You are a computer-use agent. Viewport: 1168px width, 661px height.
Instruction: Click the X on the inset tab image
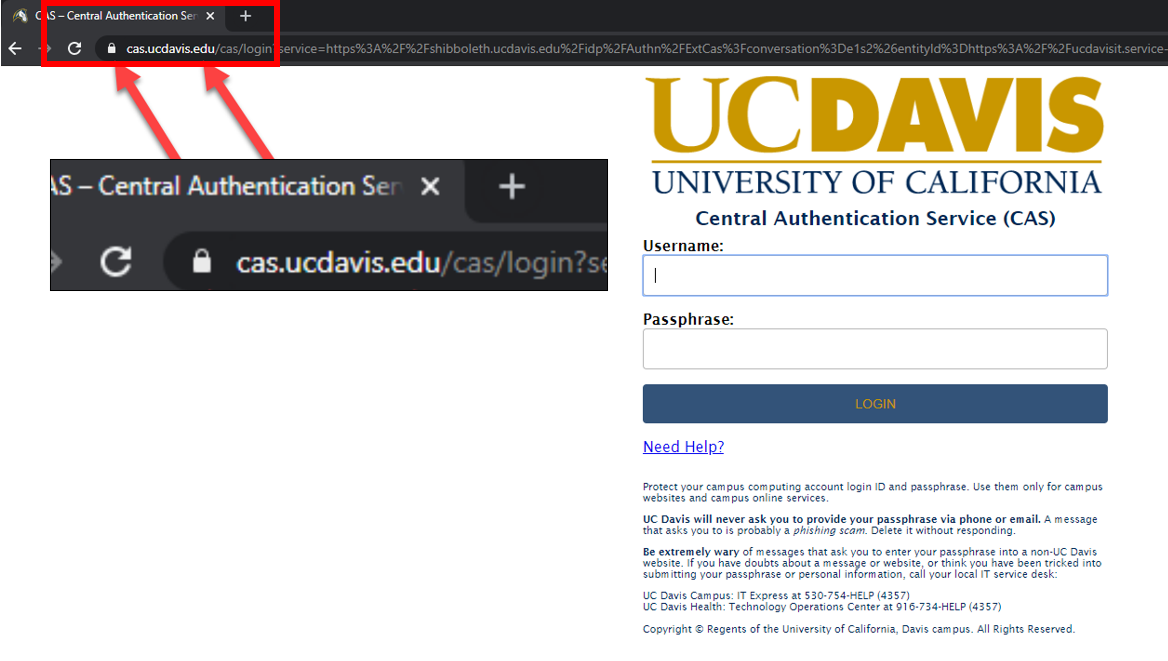(x=430, y=186)
